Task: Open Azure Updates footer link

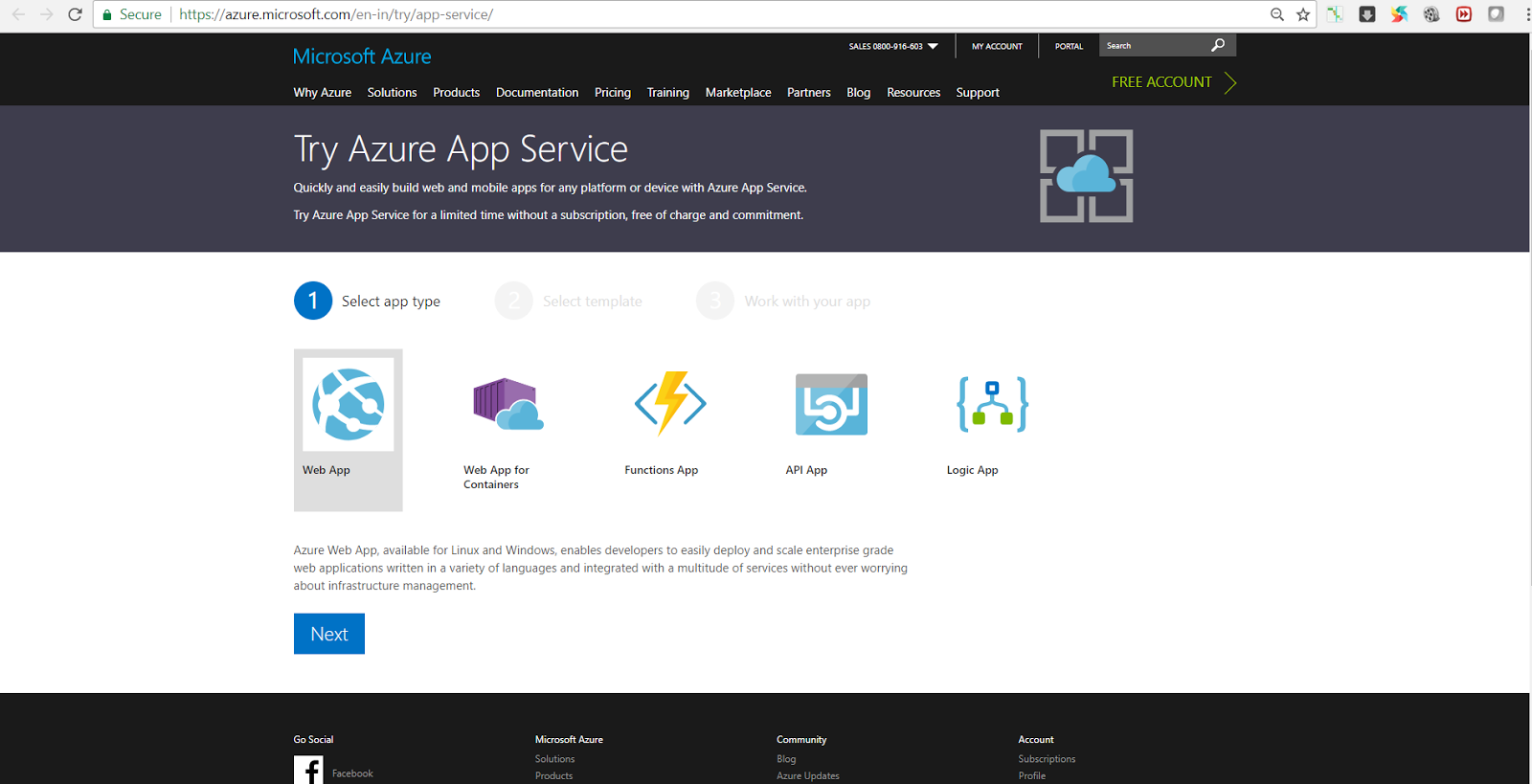Action: 808,776
